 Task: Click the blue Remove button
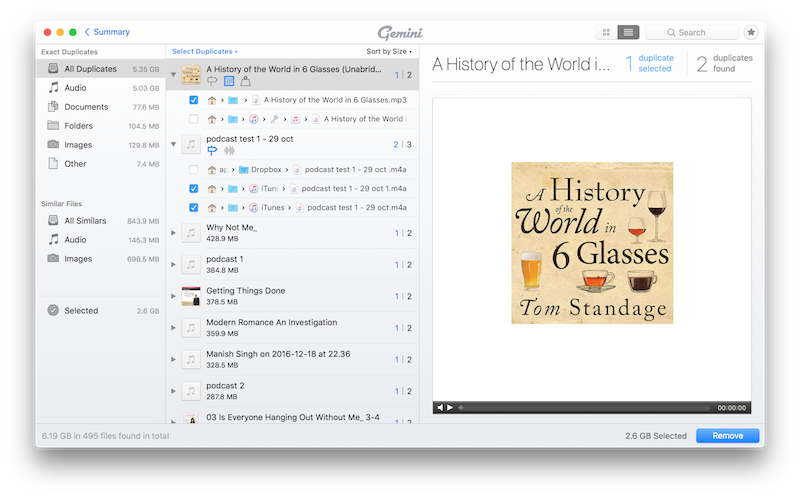pos(727,436)
